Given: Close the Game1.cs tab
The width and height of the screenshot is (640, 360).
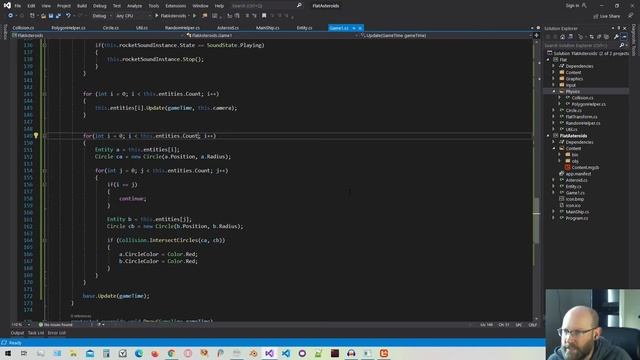Looking at the screenshot, I should click(360, 28).
